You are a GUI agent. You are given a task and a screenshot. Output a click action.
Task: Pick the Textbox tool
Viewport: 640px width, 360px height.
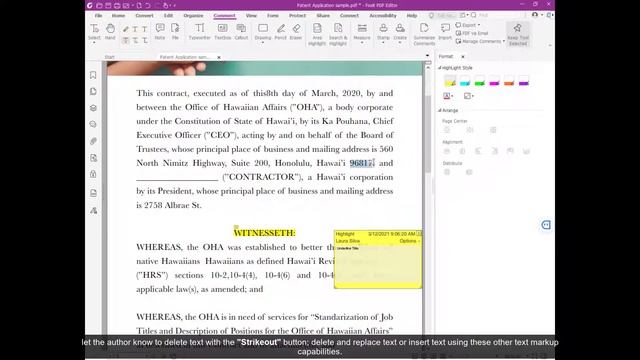coord(222,32)
